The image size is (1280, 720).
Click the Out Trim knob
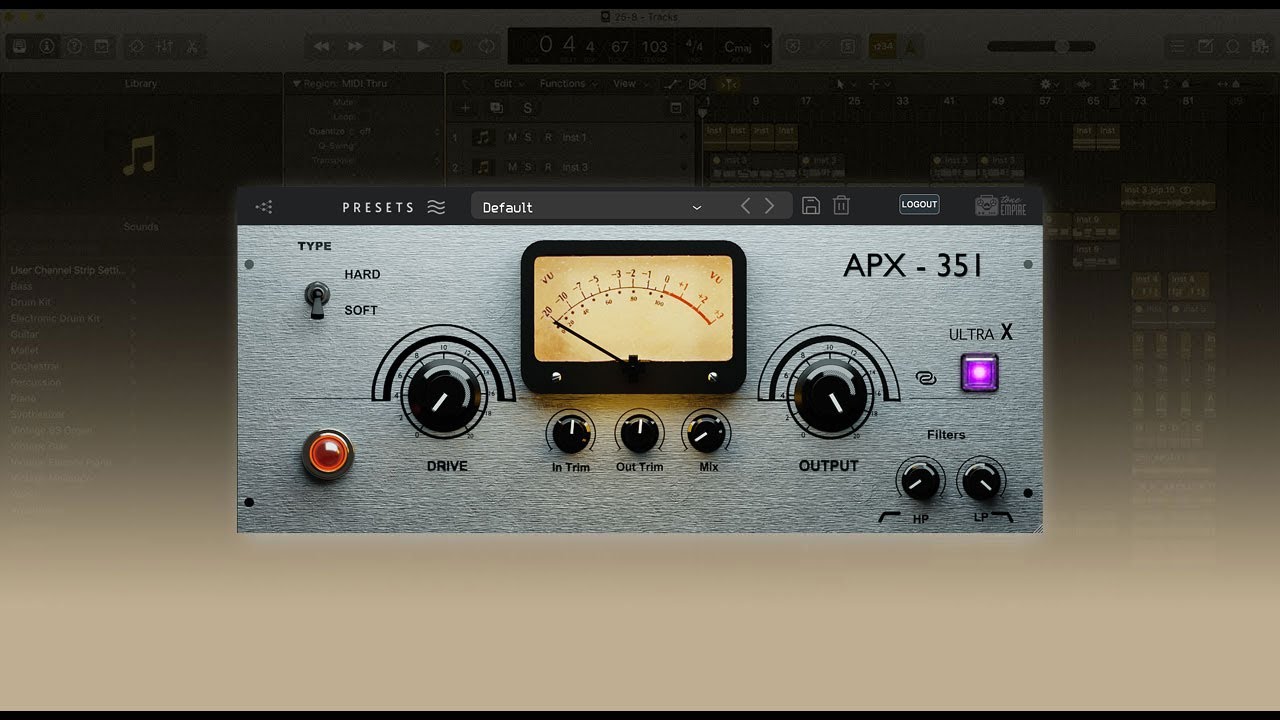pyautogui.click(x=639, y=434)
